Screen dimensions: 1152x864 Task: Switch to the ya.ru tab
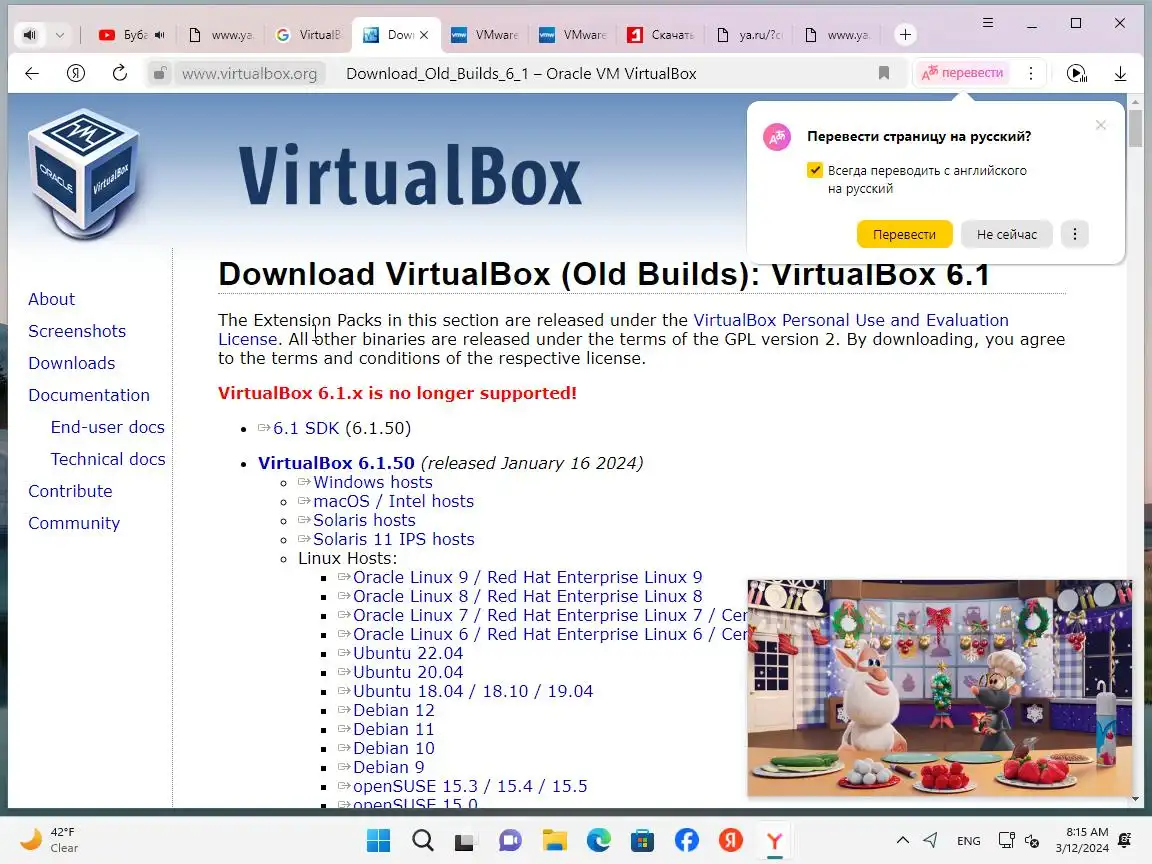click(x=749, y=35)
